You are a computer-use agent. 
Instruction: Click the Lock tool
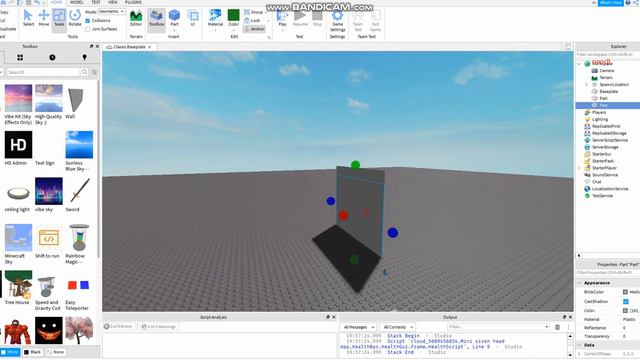click(x=252, y=20)
